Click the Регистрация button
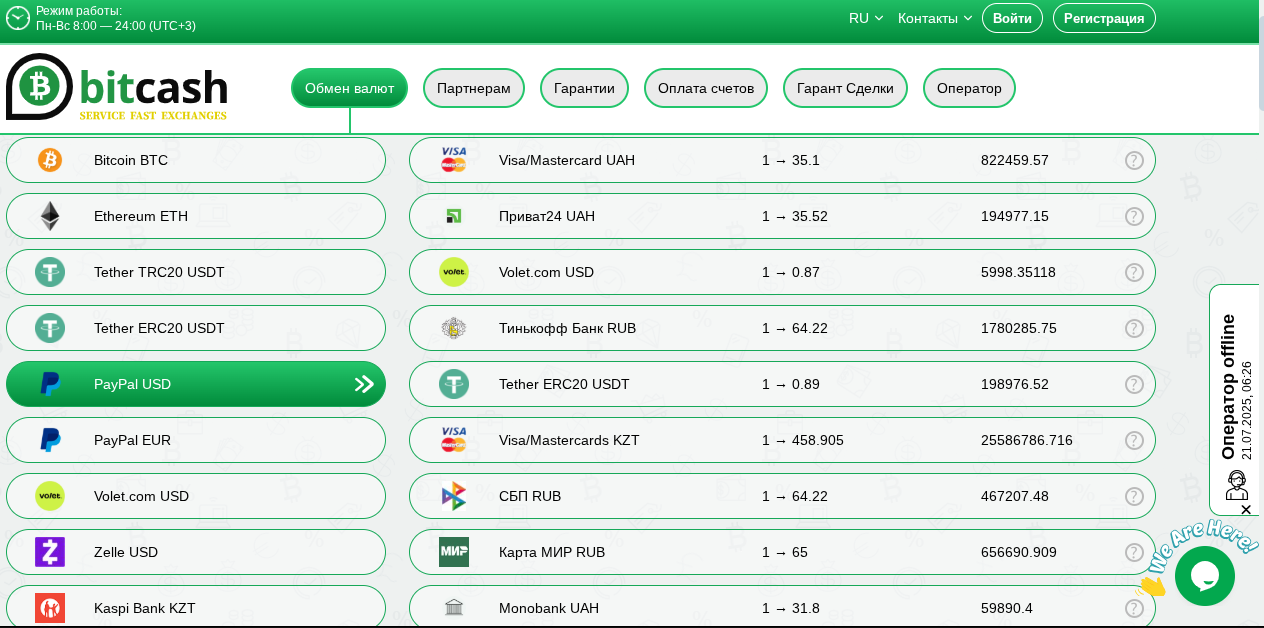1264x628 pixels. tap(1104, 18)
